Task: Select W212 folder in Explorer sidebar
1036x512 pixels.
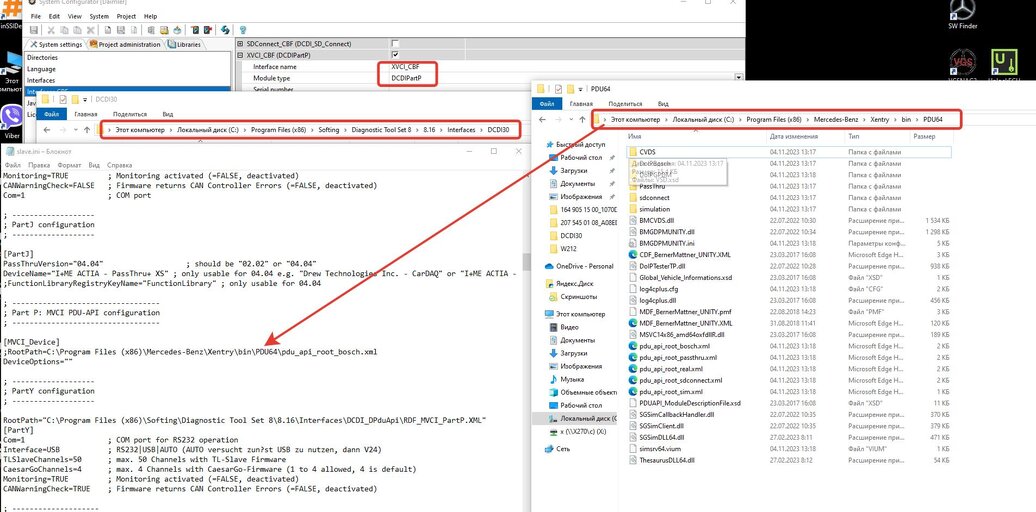Action: point(562,248)
